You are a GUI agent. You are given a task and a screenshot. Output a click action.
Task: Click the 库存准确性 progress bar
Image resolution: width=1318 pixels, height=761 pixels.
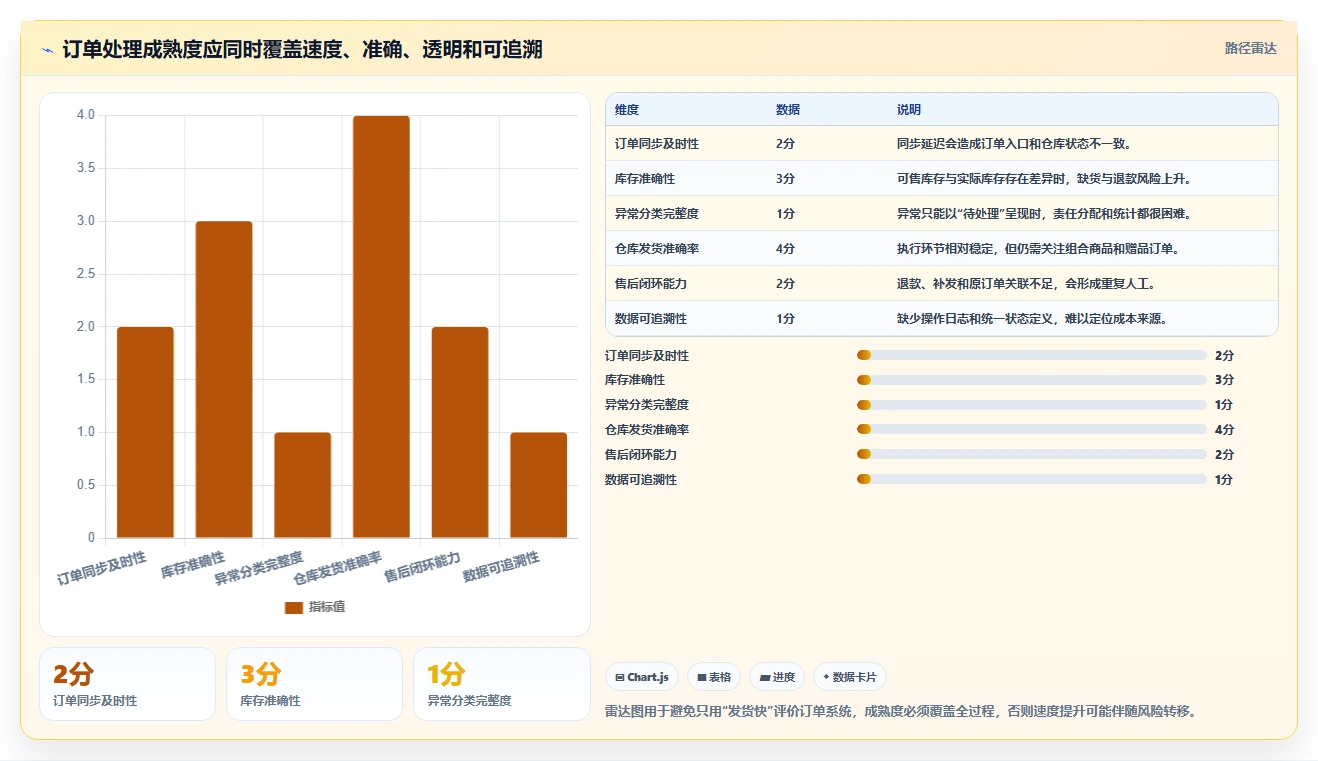pos(1032,380)
